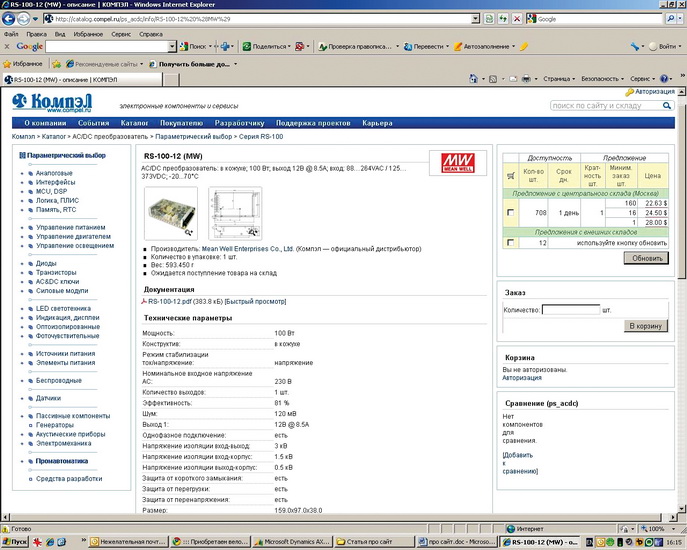The height and width of the screenshot is (550, 687).
Task: Open Favorites star button
Action: 23,64
